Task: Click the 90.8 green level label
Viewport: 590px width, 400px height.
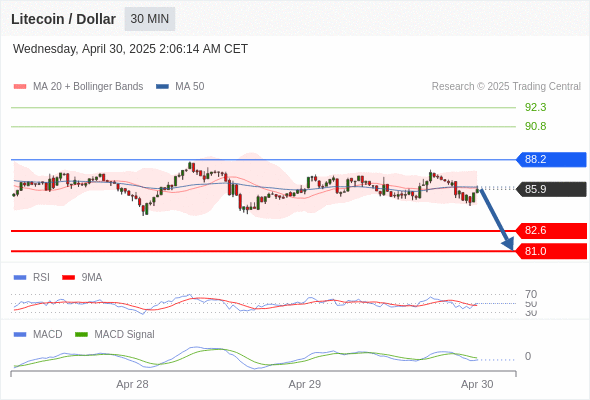Action: 535,126
